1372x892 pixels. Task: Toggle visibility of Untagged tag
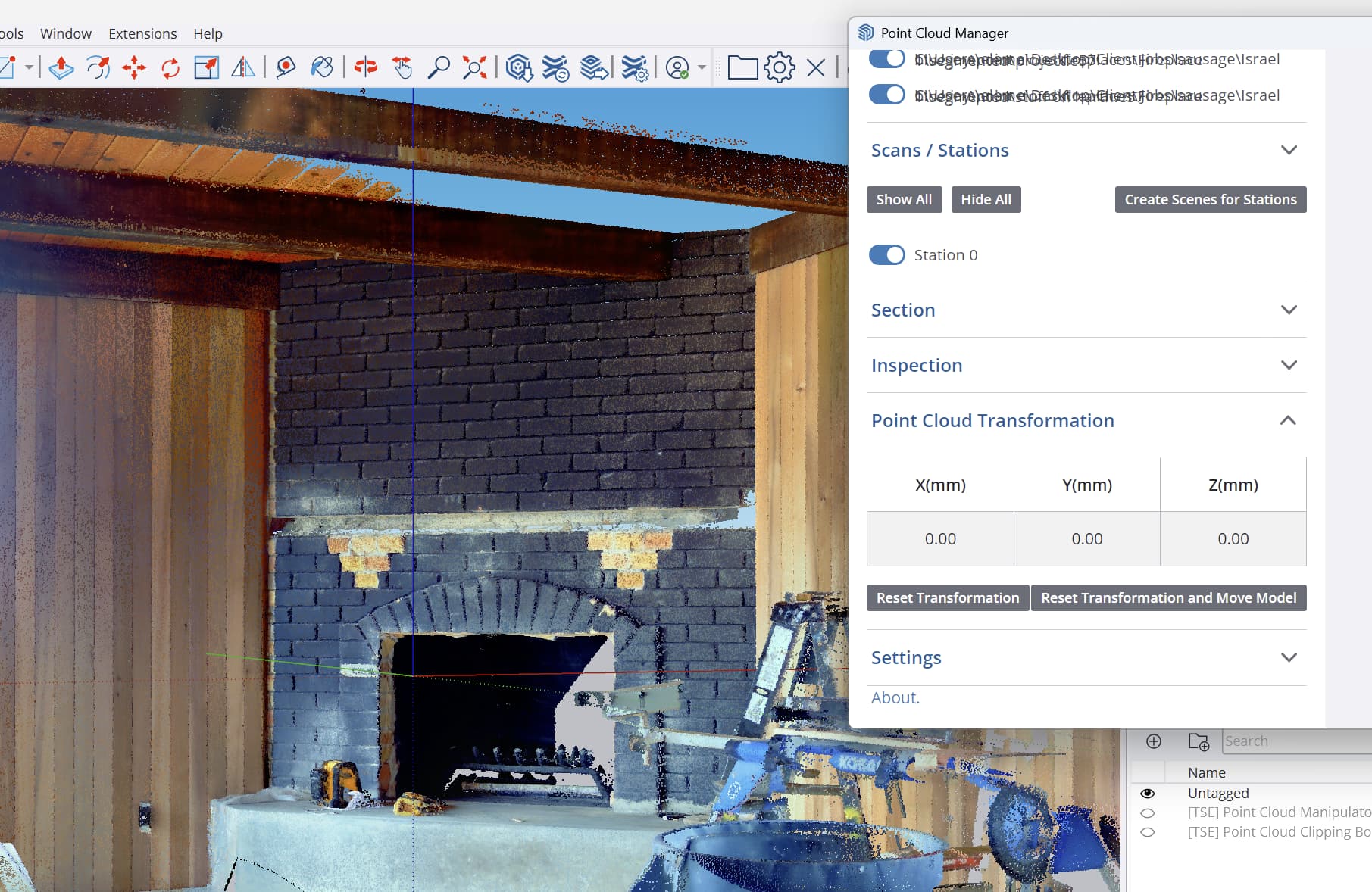tap(1148, 793)
